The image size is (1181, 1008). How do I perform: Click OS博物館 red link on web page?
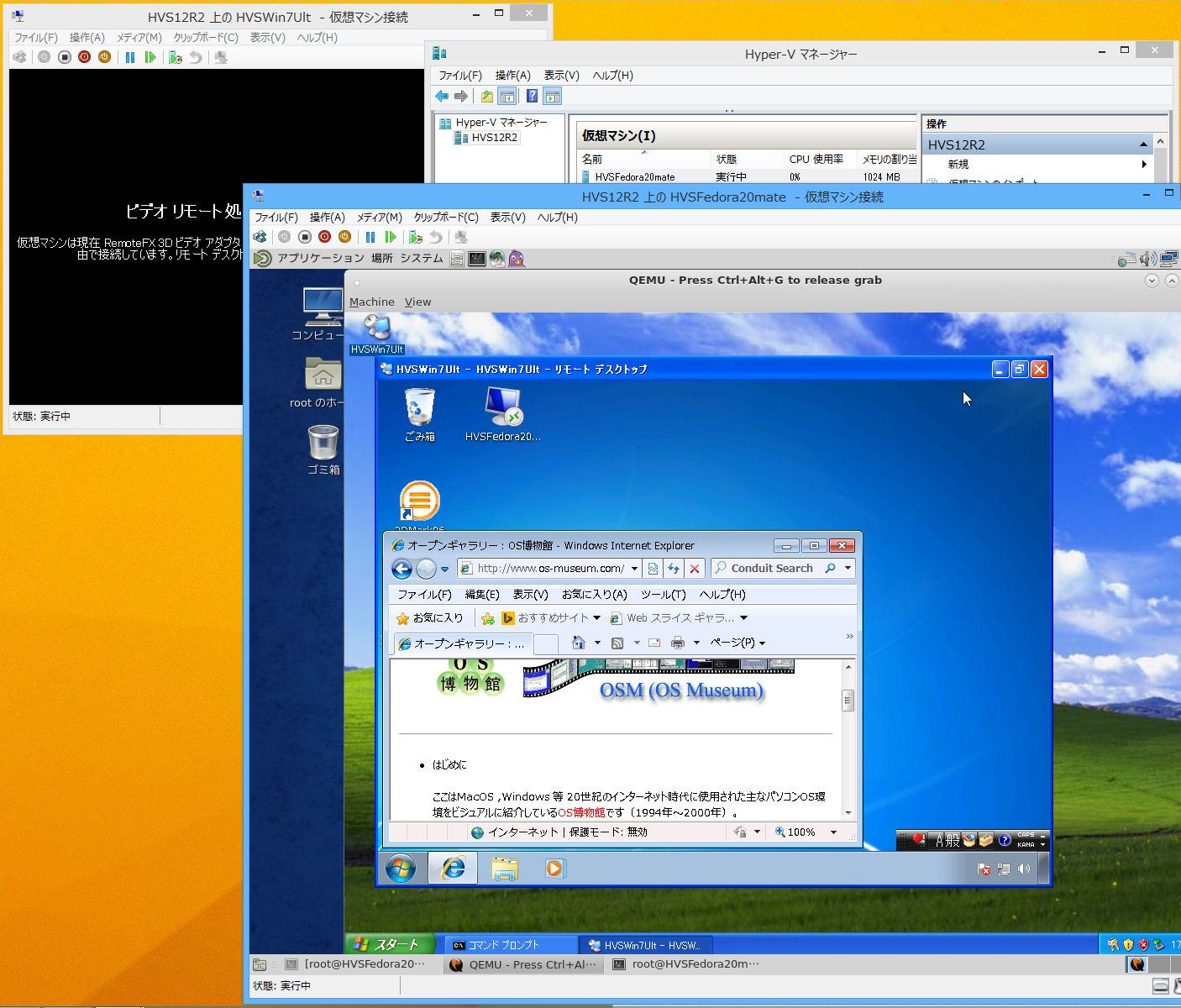581,812
